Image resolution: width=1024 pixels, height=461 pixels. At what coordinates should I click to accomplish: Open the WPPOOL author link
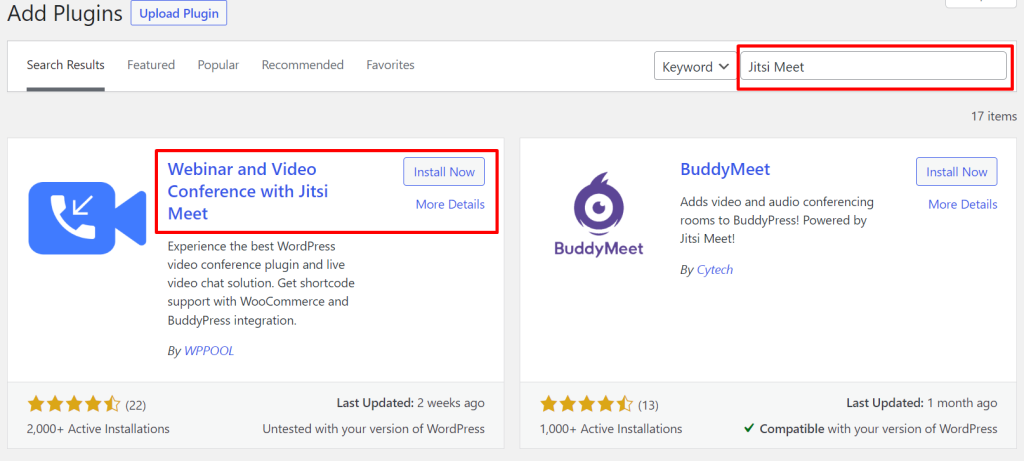click(x=209, y=351)
